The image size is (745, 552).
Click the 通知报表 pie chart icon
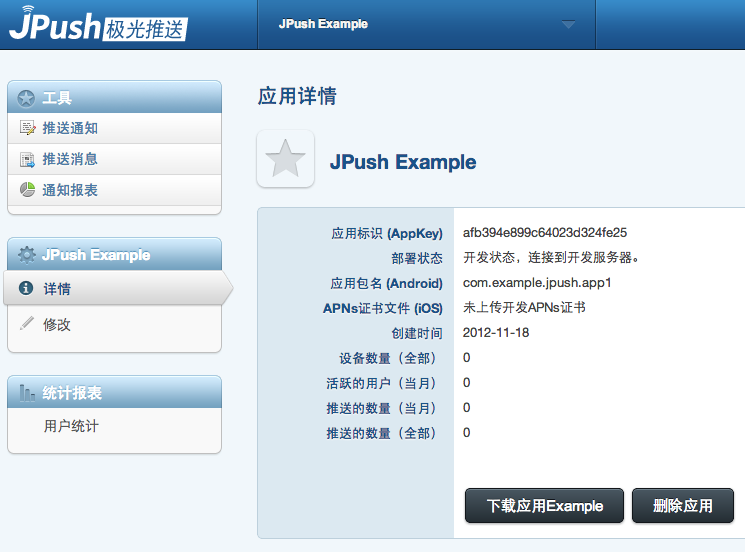point(28,190)
